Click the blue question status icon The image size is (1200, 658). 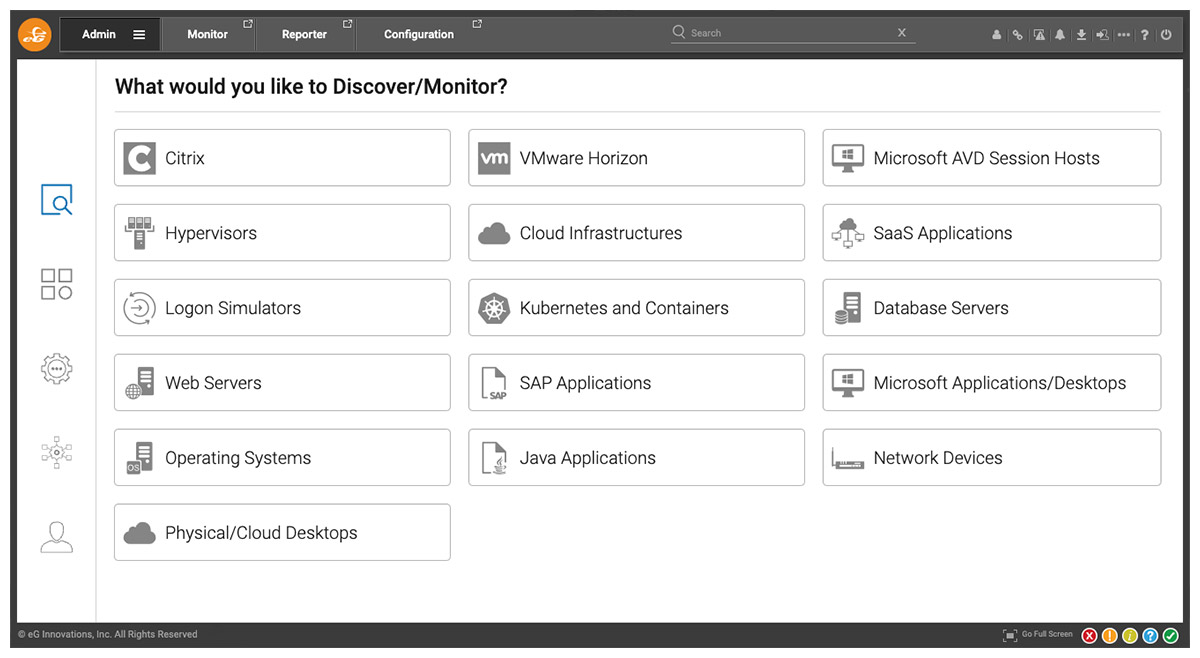click(x=1150, y=636)
